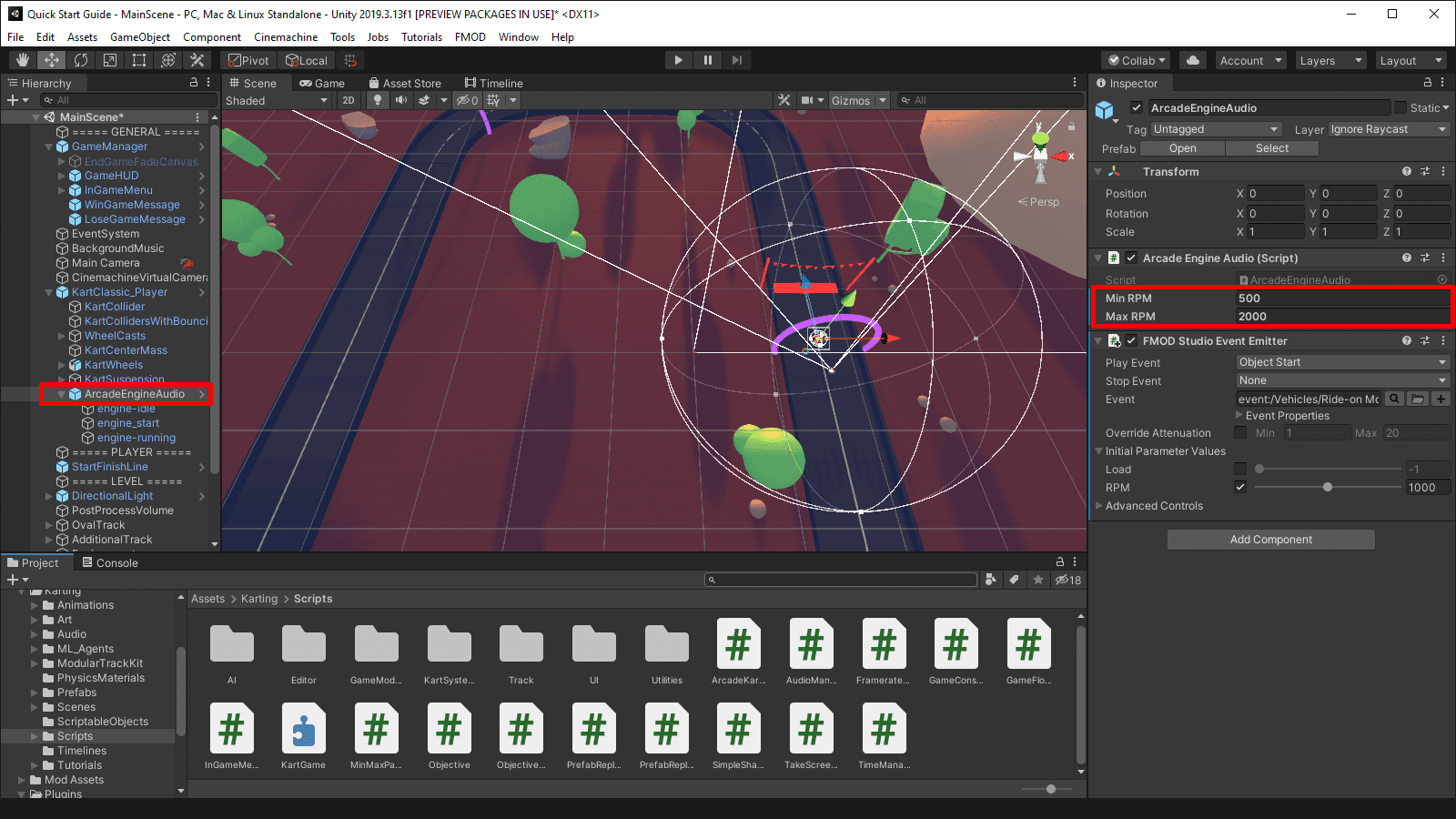This screenshot has width=1456, height=819.
Task: Click the FMOD event browse folder icon
Action: pyautogui.click(x=1418, y=399)
